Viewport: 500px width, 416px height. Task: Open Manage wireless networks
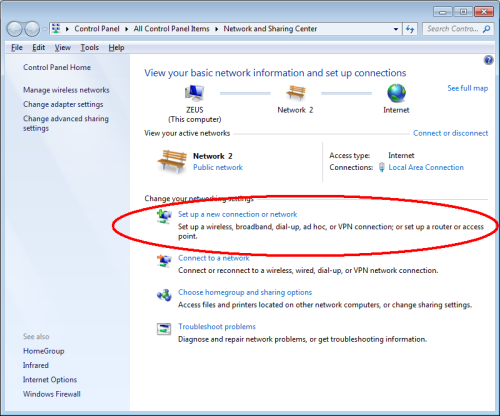click(66, 90)
